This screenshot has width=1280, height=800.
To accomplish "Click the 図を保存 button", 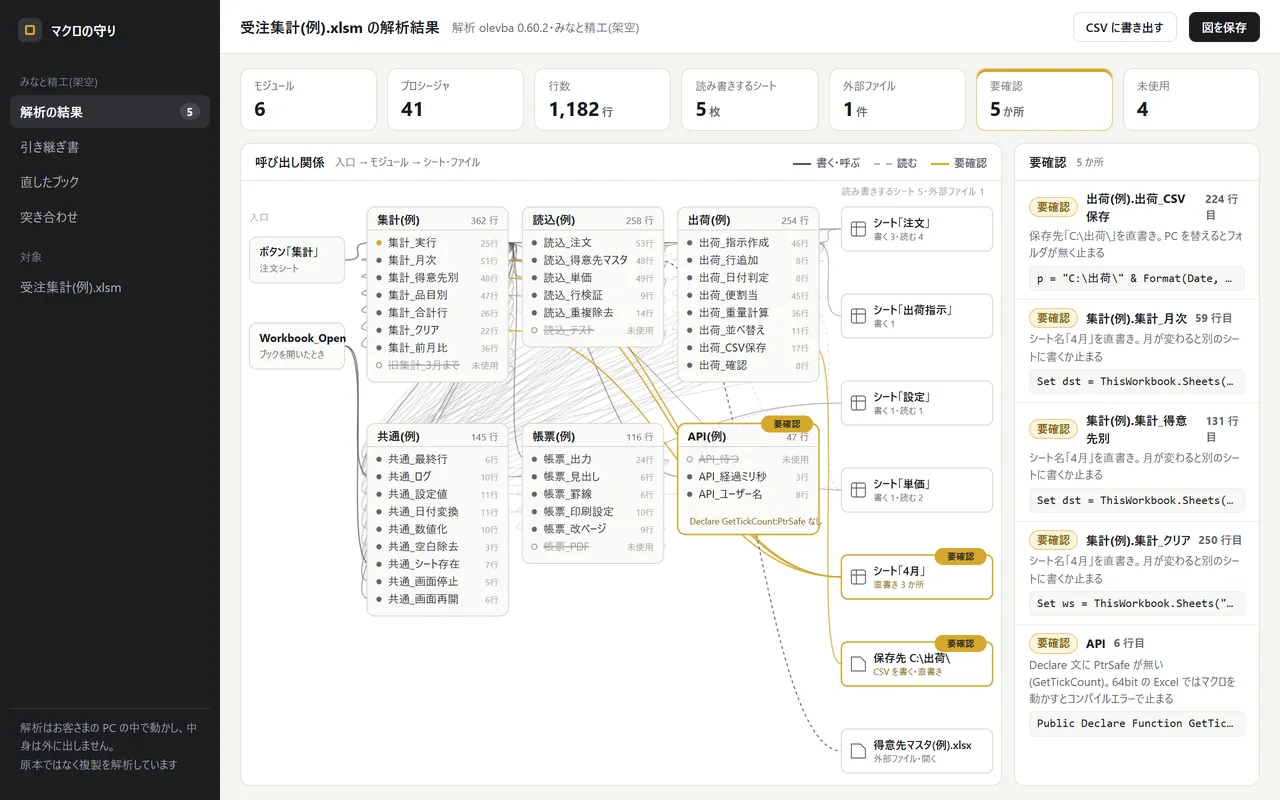I will [1224, 27].
